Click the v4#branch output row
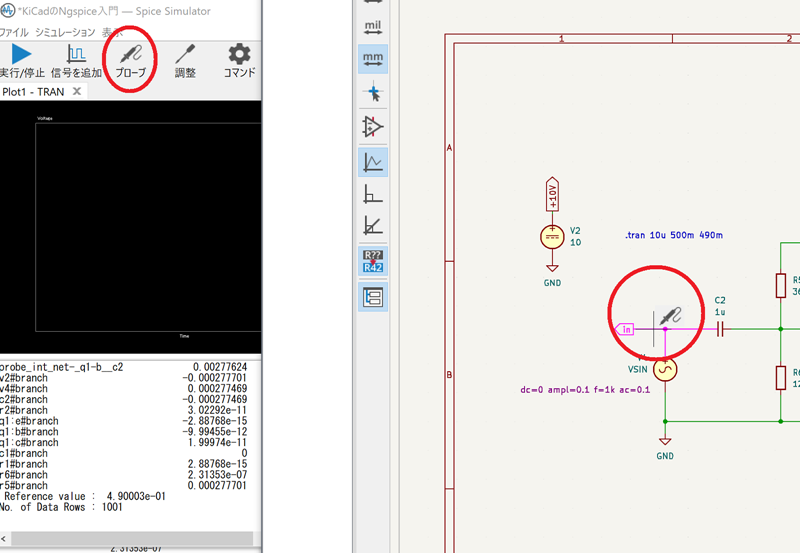The image size is (800, 553). 123,389
